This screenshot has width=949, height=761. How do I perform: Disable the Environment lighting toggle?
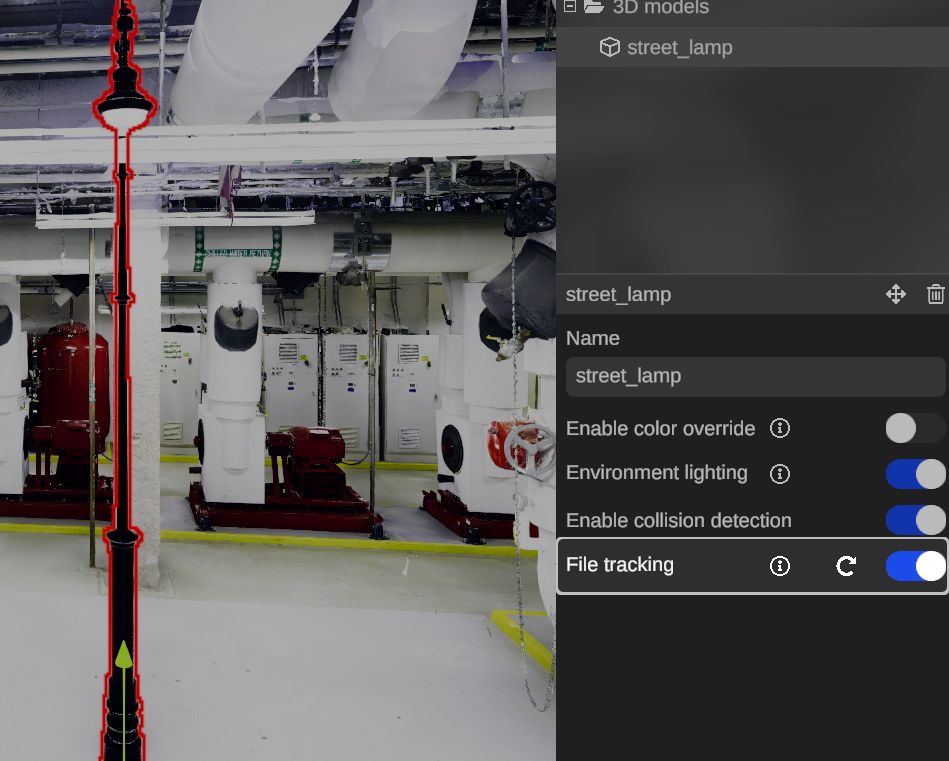pos(914,473)
